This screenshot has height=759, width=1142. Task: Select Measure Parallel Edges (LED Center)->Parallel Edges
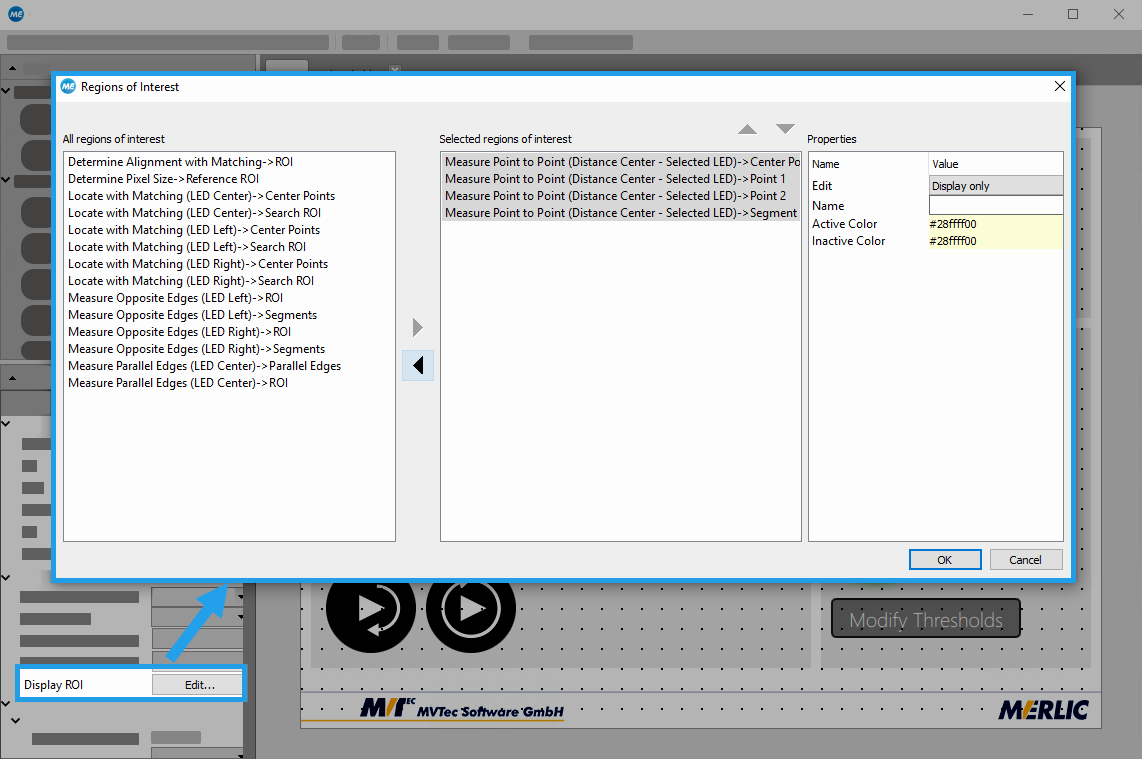pos(204,366)
